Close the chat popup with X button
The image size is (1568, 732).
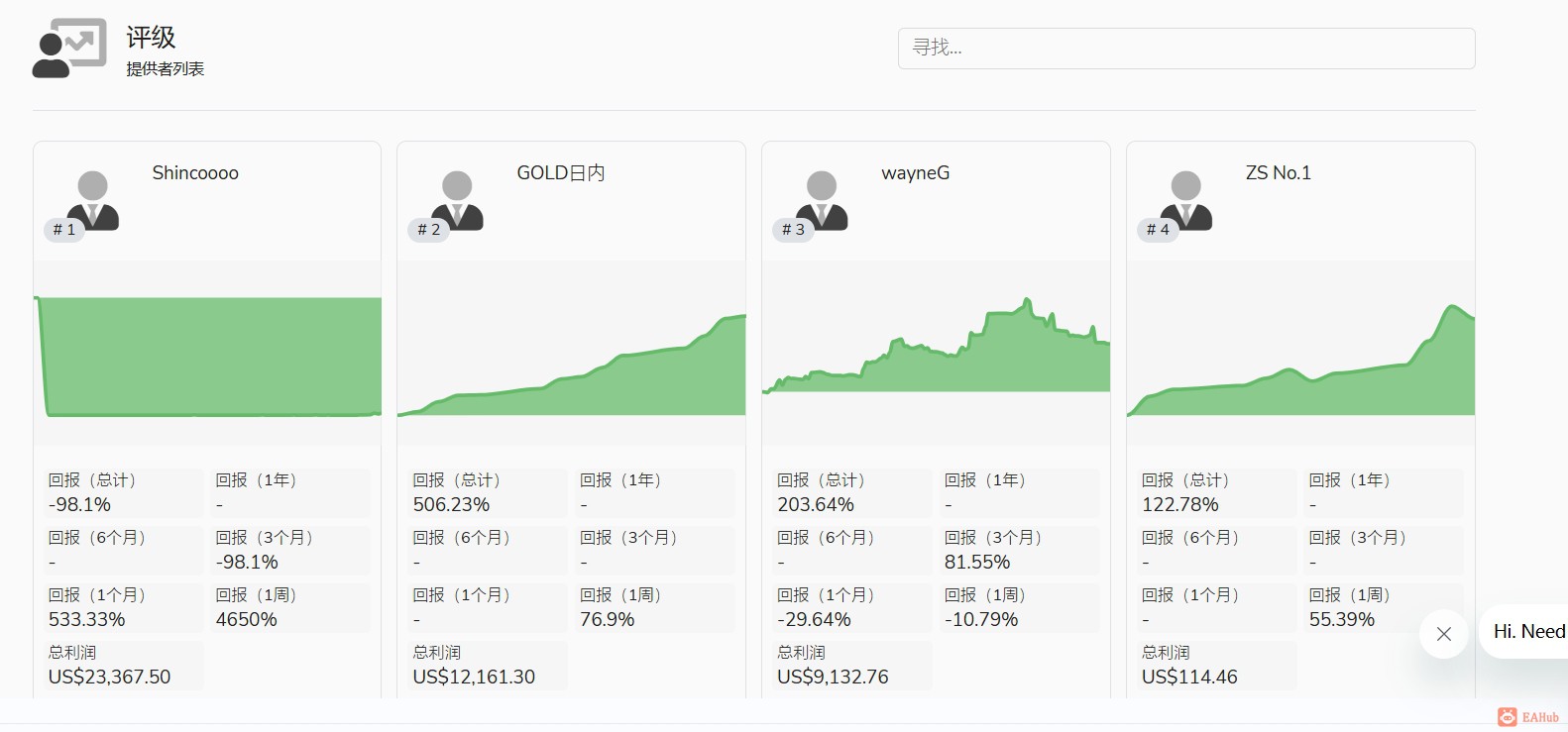pyautogui.click(x=1444, y=634)
